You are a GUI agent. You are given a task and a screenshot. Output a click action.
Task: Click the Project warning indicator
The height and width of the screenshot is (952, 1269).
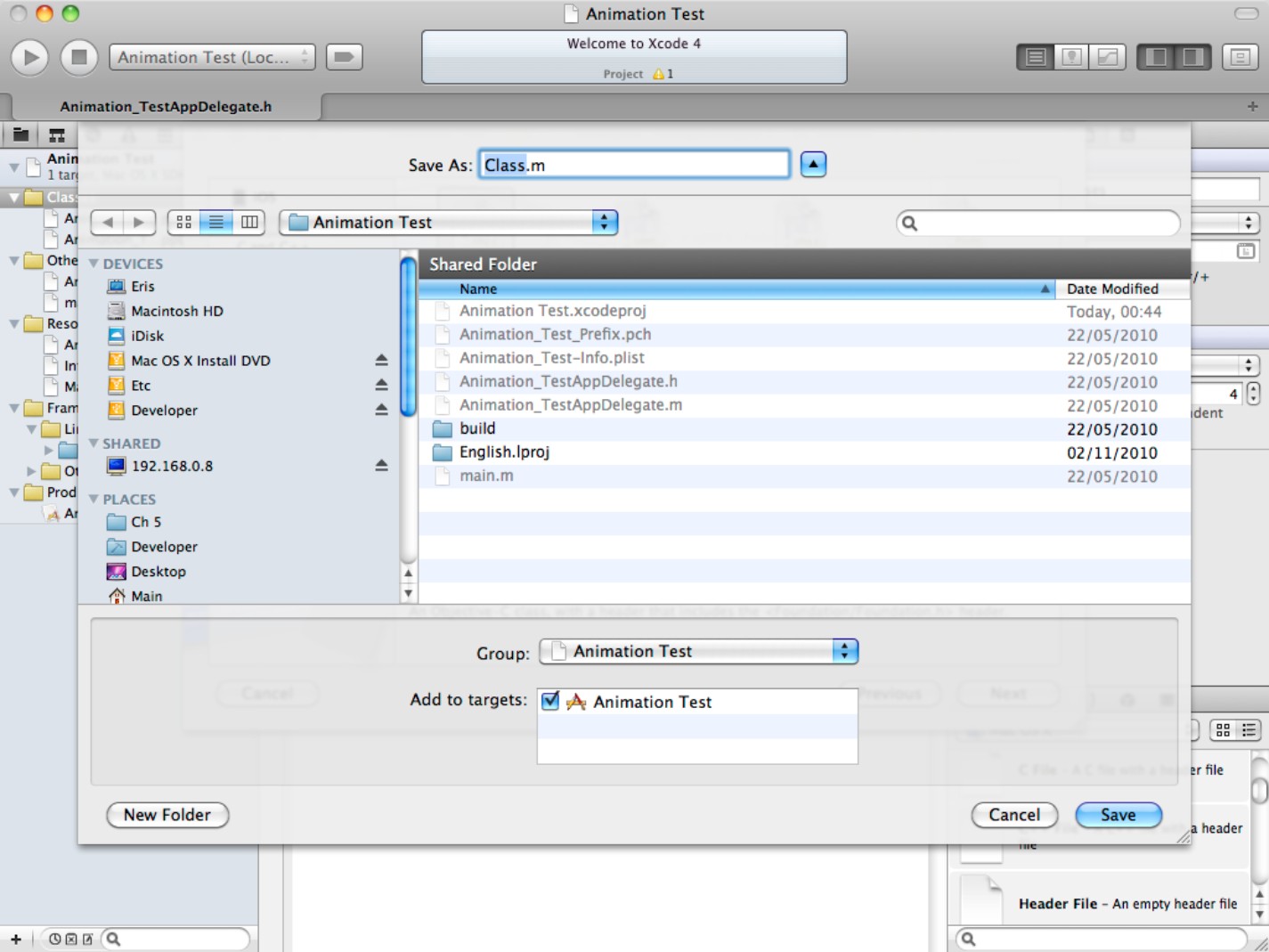pyautogui.click(x=663, y=74)
